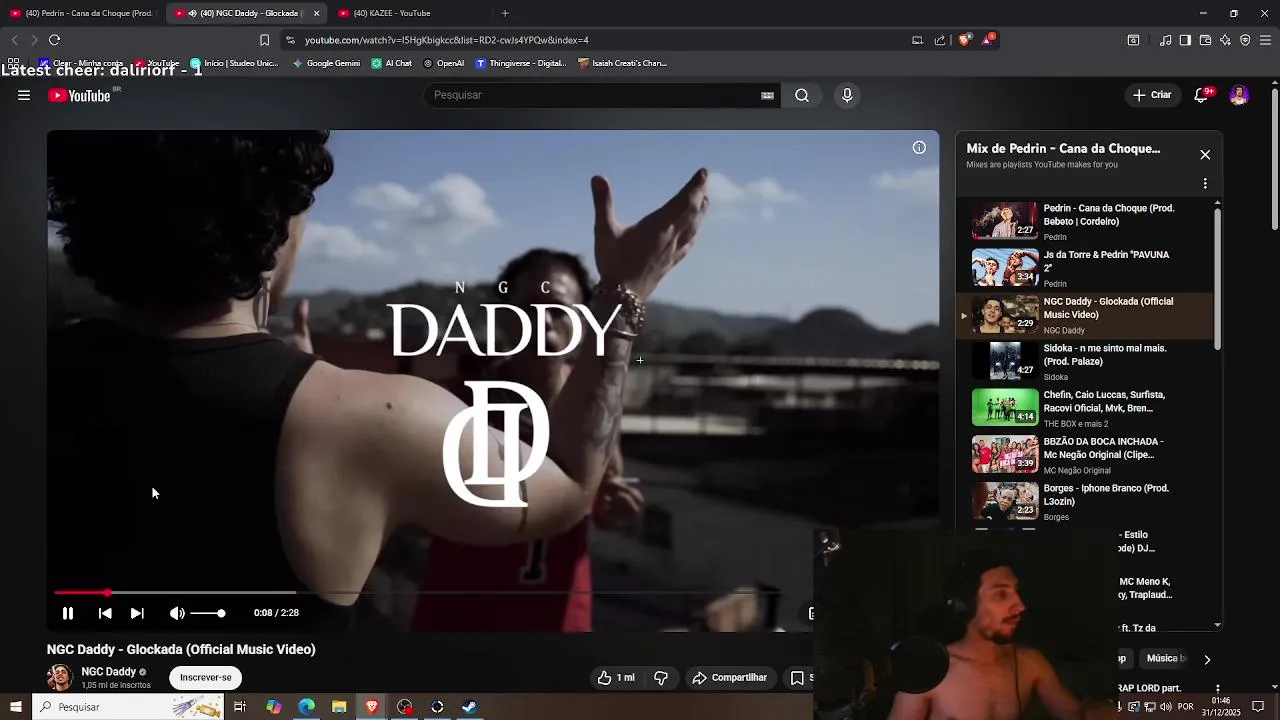Close the NGC Daddy - Glockada tab

(316, 13)
